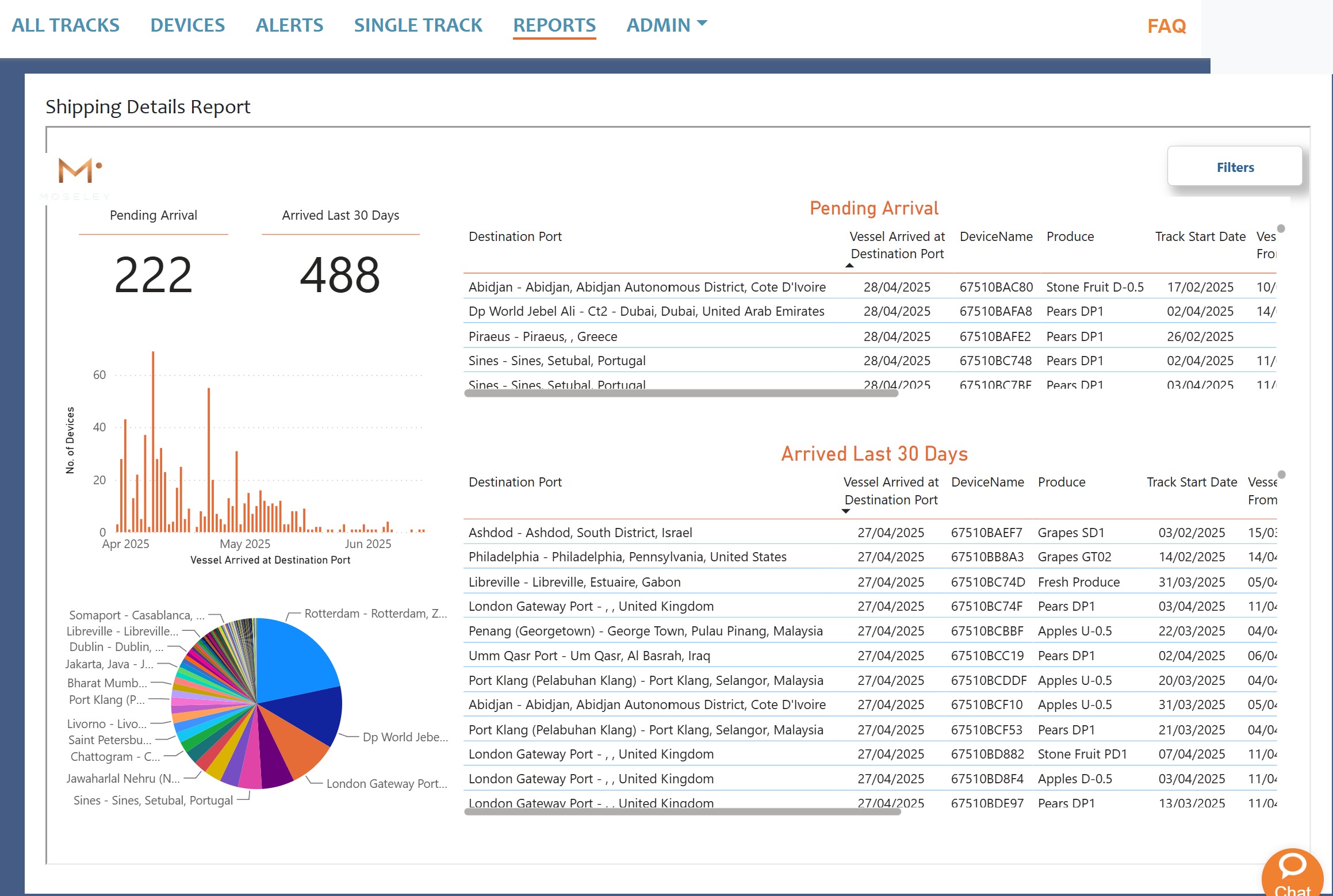
Task: Click the Arrived Last 30 Days horizontal scrollbar
Action: (x=682, y=812)
